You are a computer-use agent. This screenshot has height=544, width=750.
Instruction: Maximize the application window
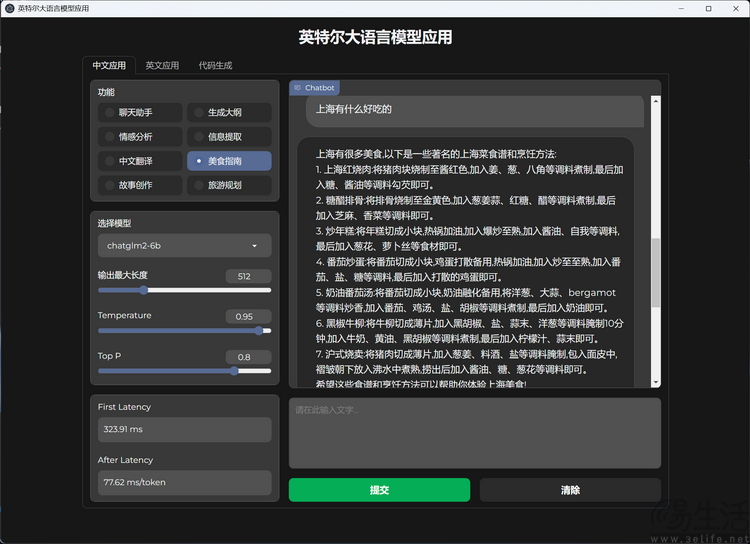coord(708,9)
